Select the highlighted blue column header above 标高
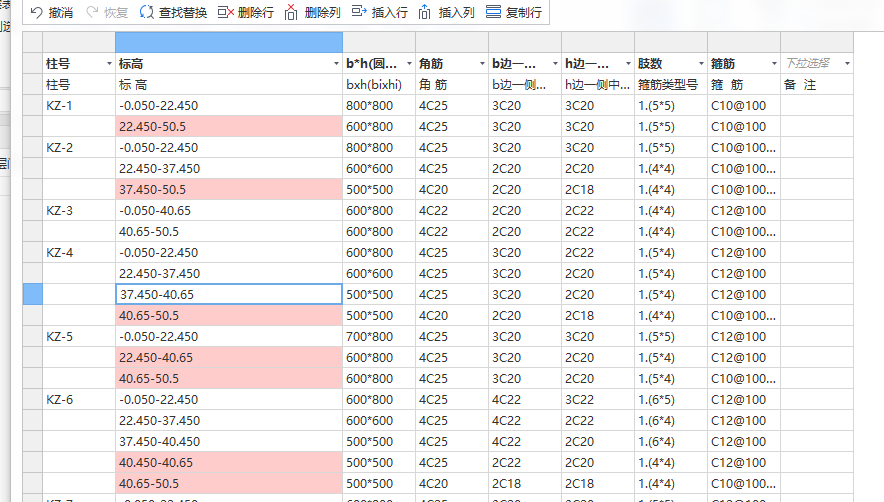 tap(229, 42)
